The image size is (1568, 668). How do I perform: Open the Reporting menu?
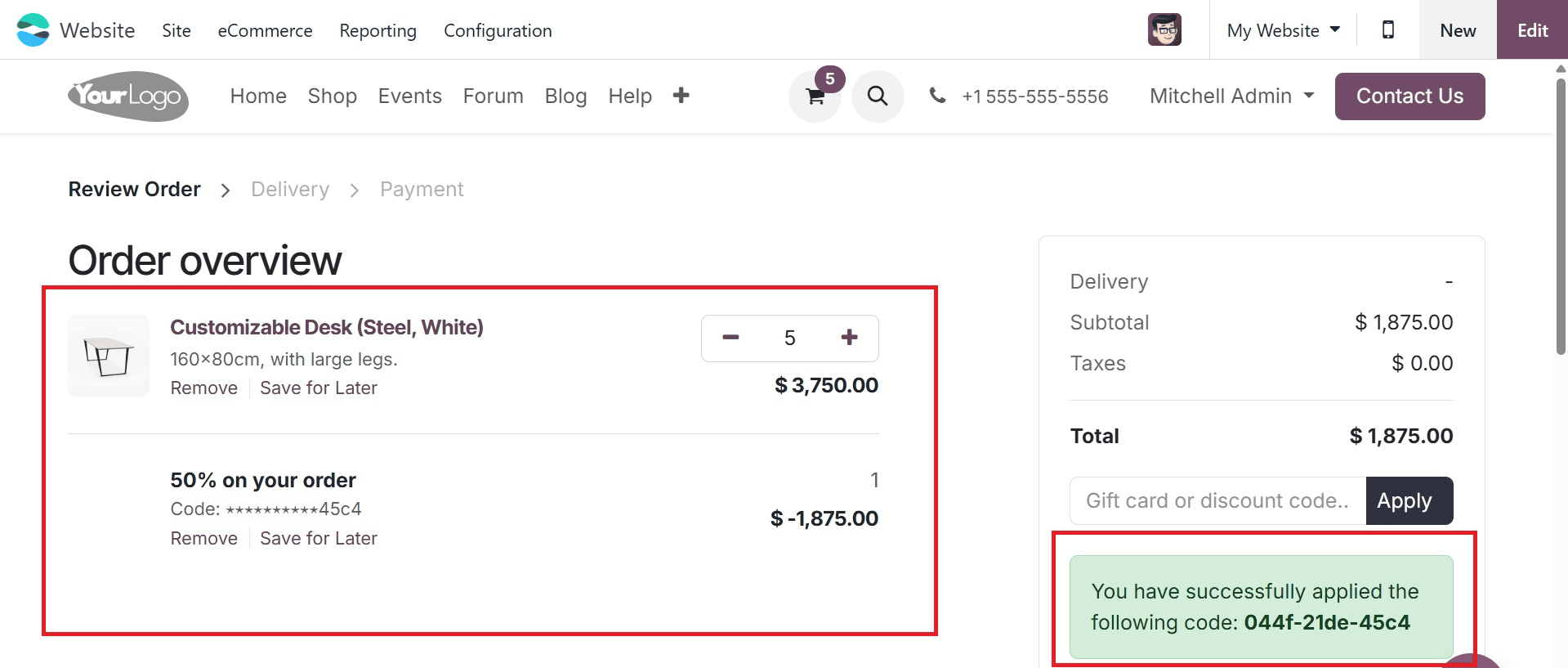377,30
